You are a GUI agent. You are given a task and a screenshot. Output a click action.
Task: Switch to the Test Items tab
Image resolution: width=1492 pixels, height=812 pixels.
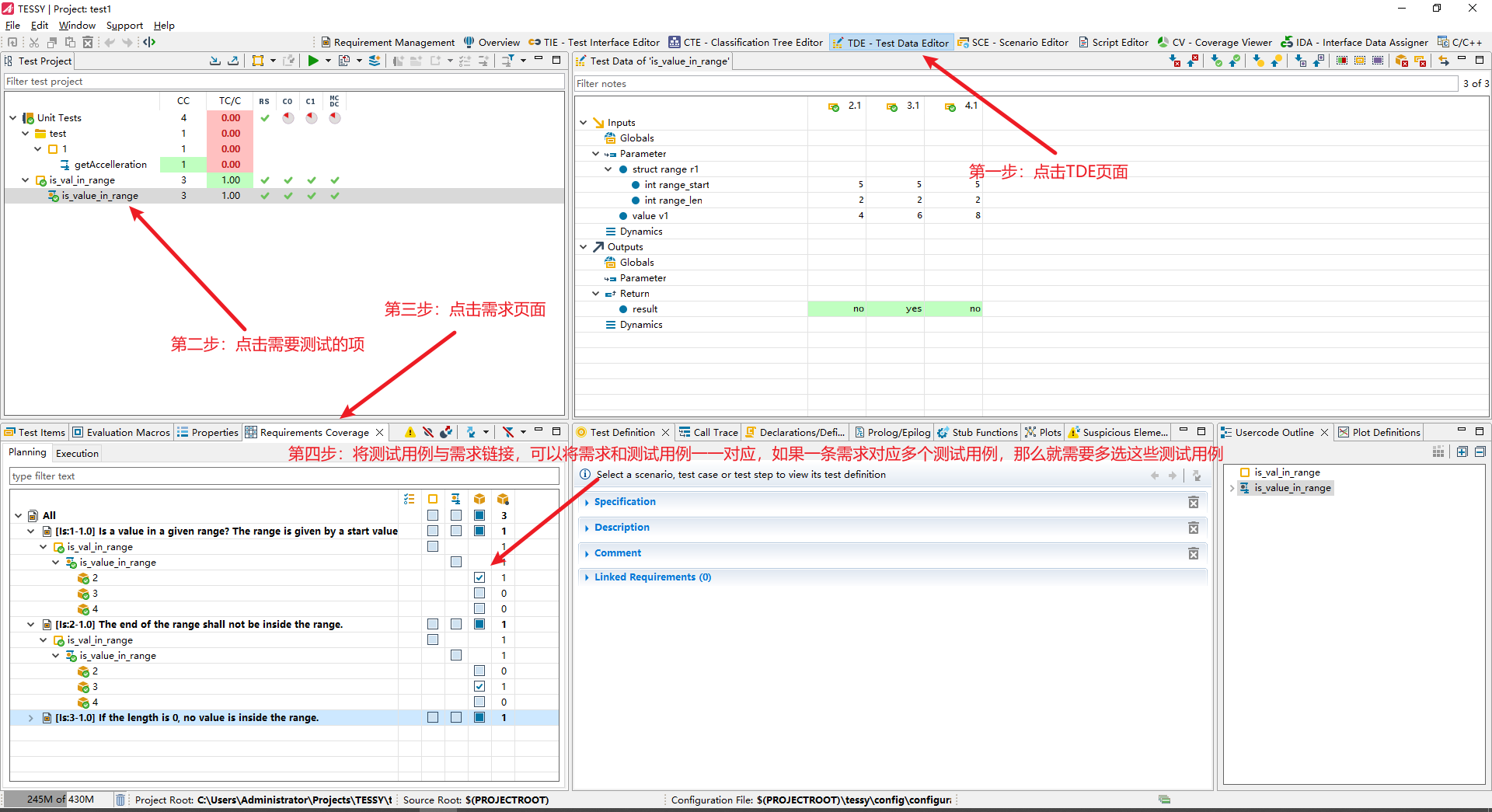point(35,433)
